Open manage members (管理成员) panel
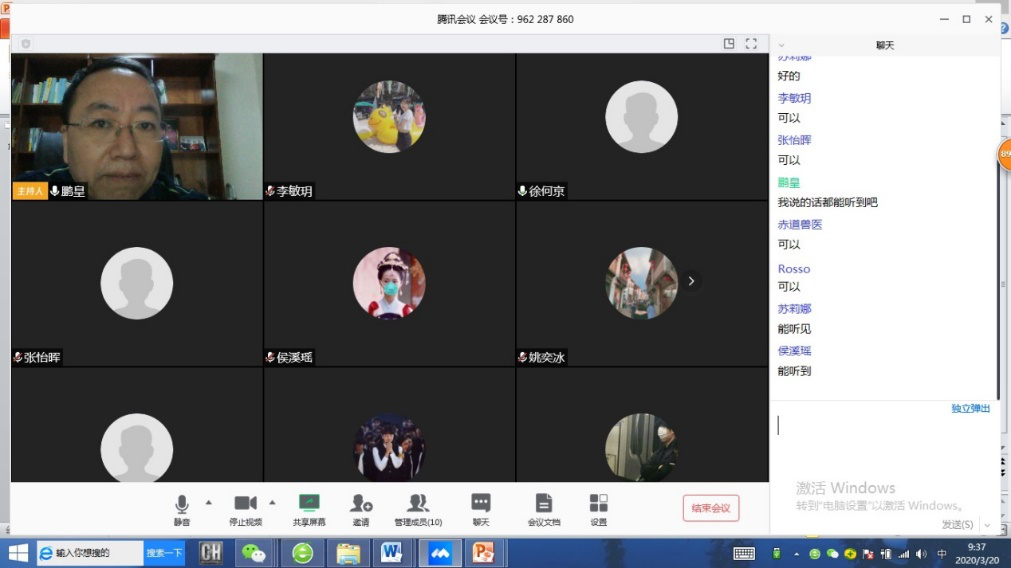1011x568 pixels. coord(418,507)
